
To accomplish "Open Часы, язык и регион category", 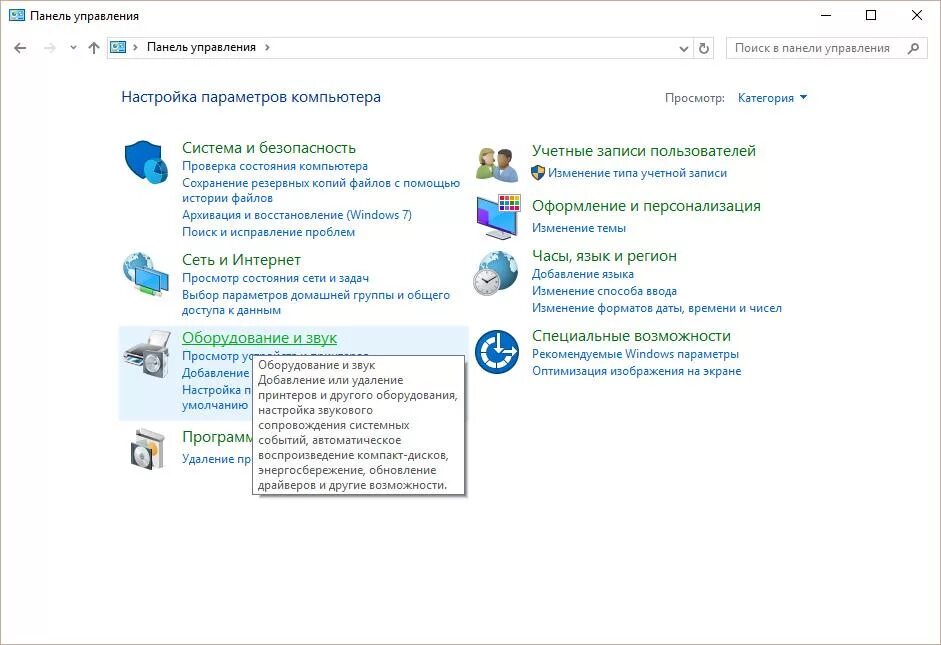I will tap(604, 256).
